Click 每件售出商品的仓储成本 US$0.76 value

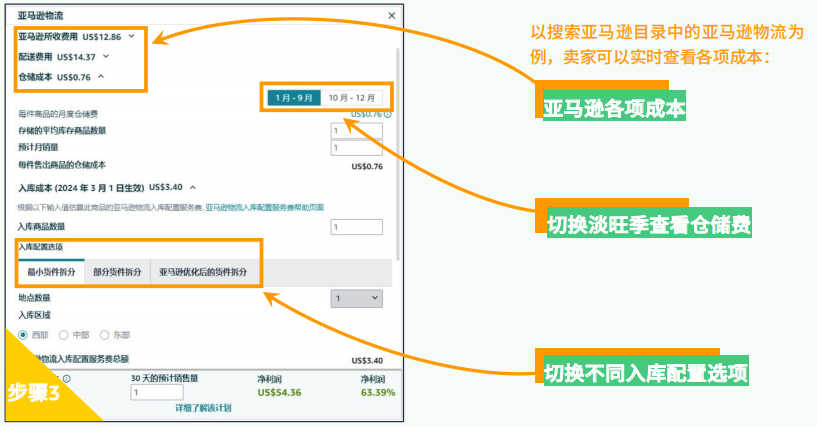point(367,167)
